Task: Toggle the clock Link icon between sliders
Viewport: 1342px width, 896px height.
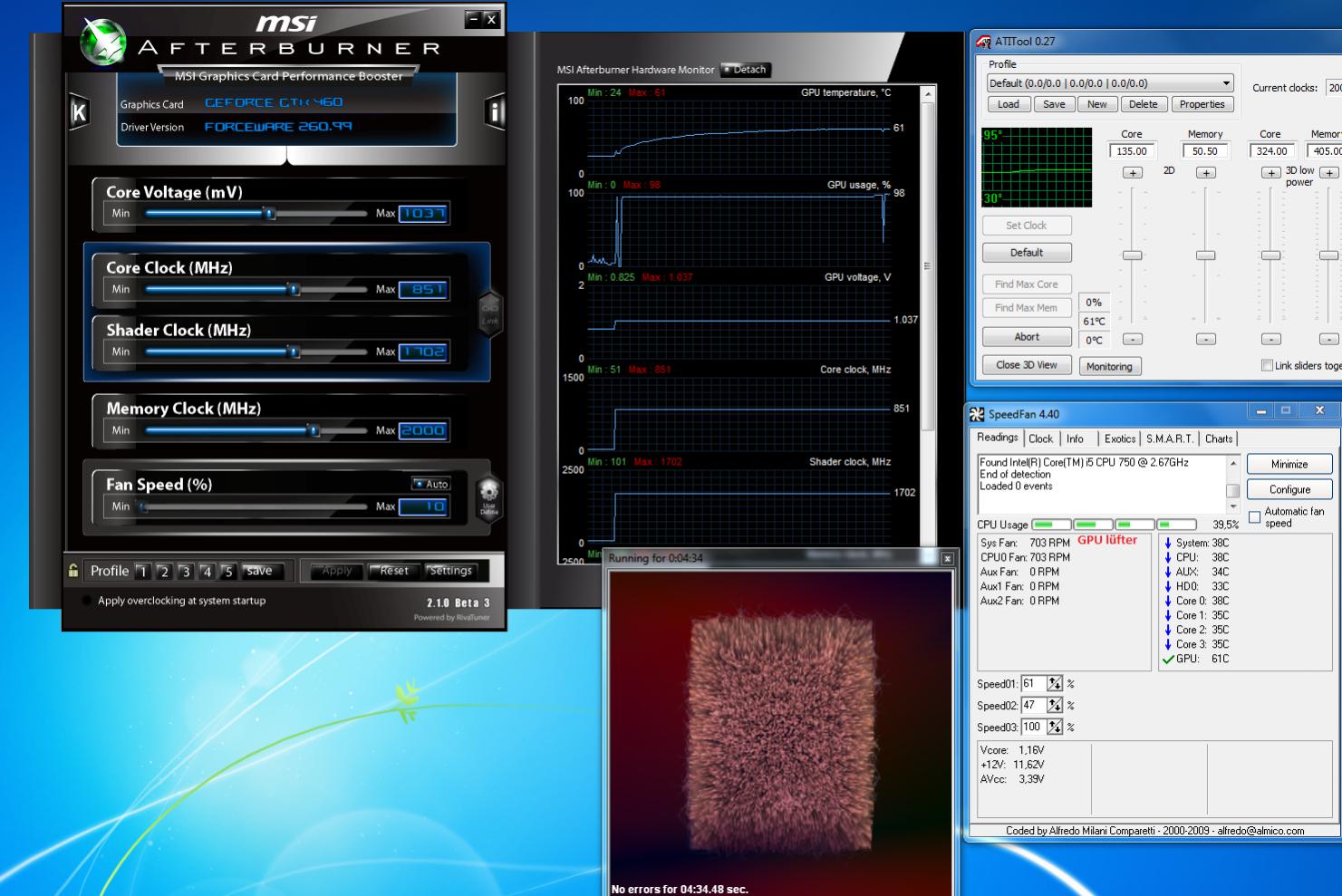Action: 489,313
